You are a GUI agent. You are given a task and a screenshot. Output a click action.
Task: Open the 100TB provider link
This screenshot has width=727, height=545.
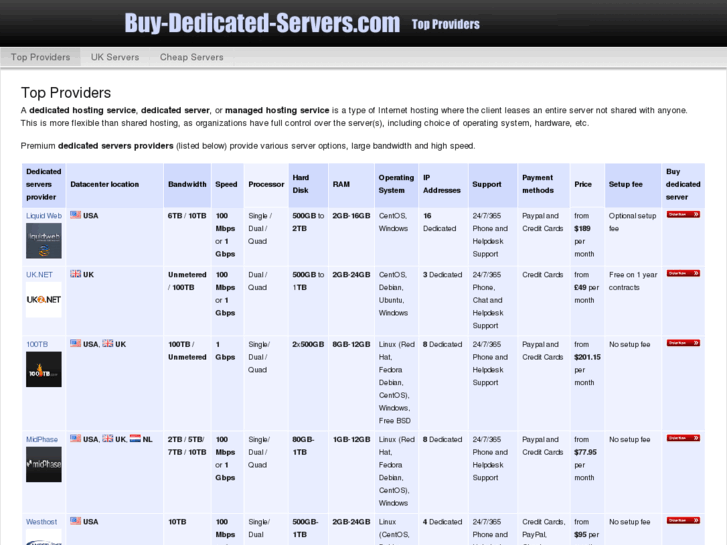point(37,344)
